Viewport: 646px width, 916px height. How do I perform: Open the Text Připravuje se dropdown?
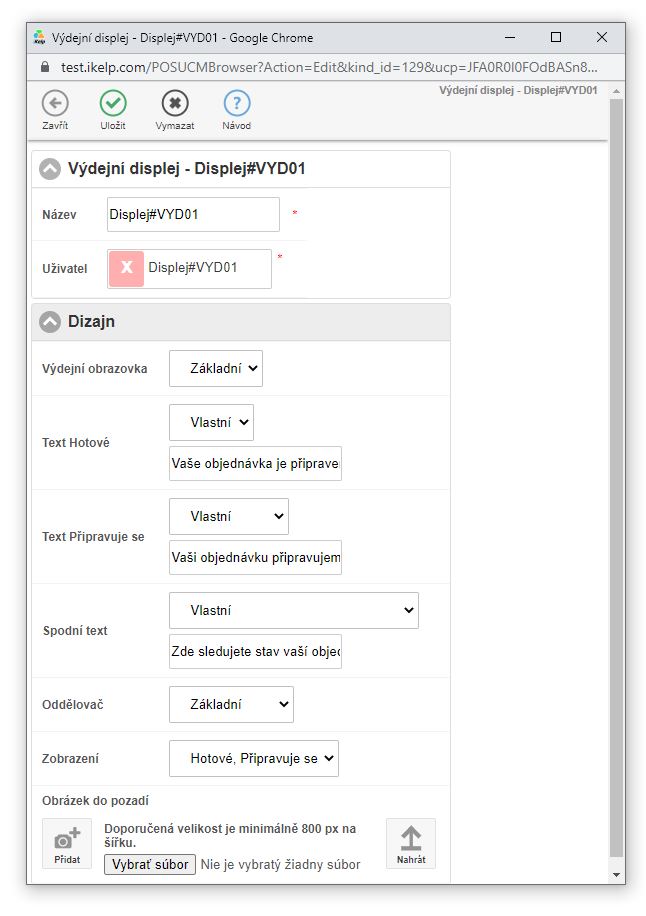click(x=229, y=516)
